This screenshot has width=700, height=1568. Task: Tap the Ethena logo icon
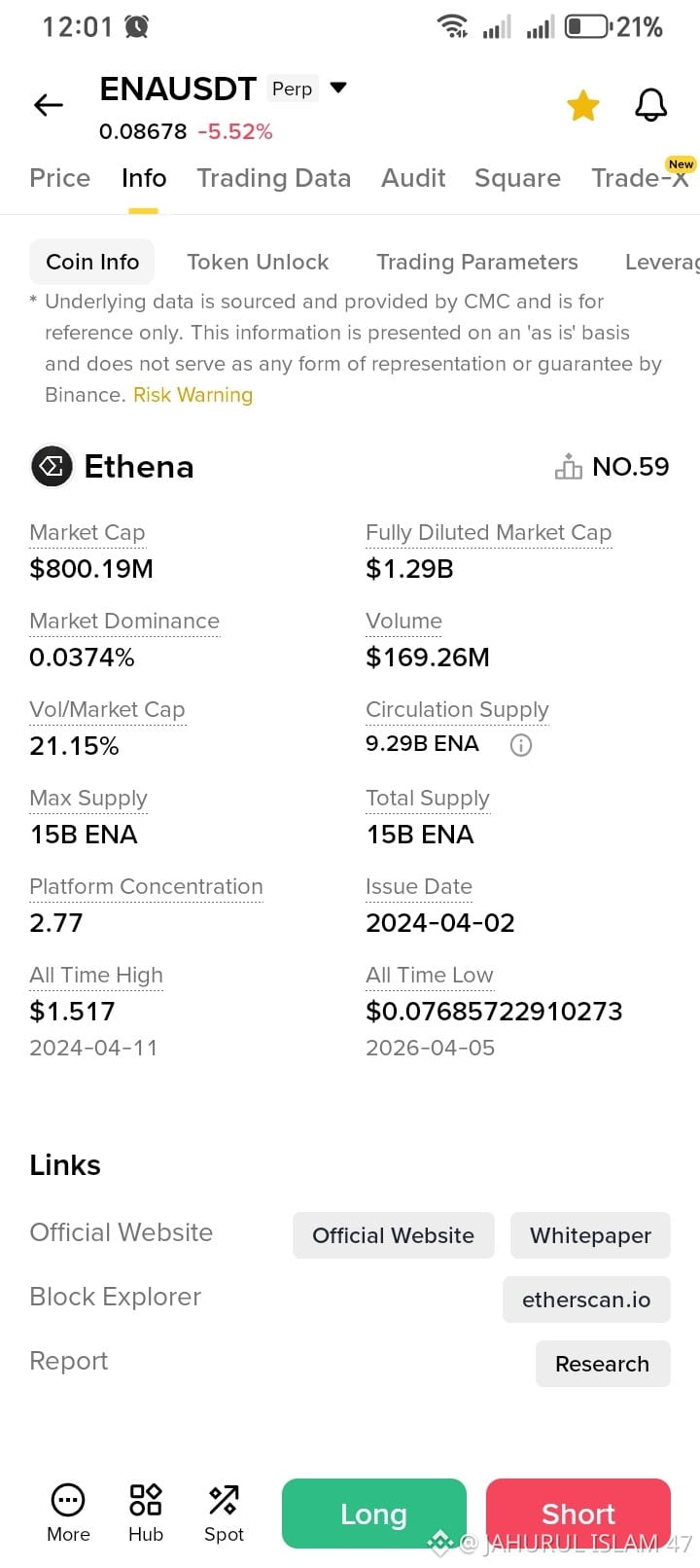tap(52, 466)
